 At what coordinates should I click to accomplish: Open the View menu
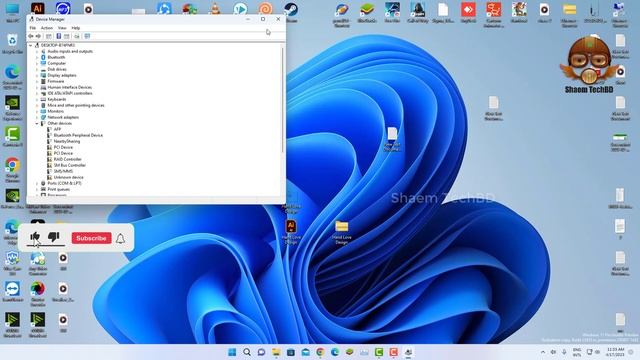(x=62, y=28)
